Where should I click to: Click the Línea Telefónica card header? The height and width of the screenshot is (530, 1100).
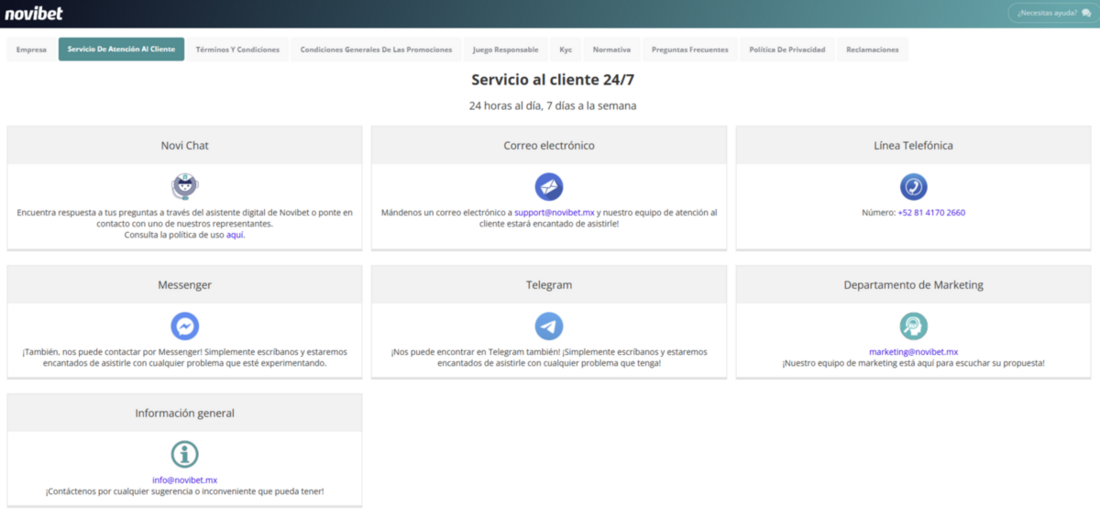(x=913, y=145)
